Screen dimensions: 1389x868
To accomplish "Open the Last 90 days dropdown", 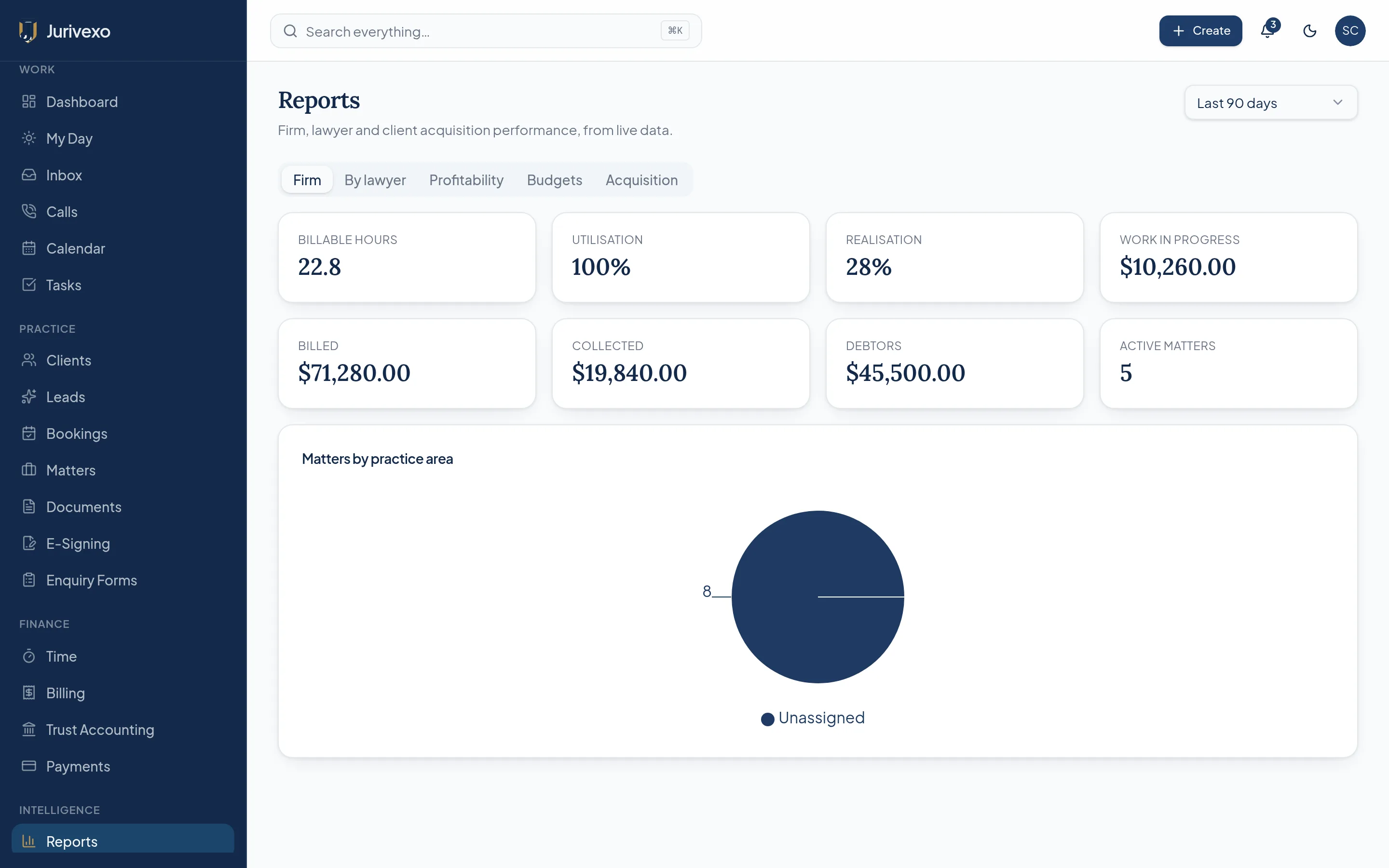I will (1271, 103).
